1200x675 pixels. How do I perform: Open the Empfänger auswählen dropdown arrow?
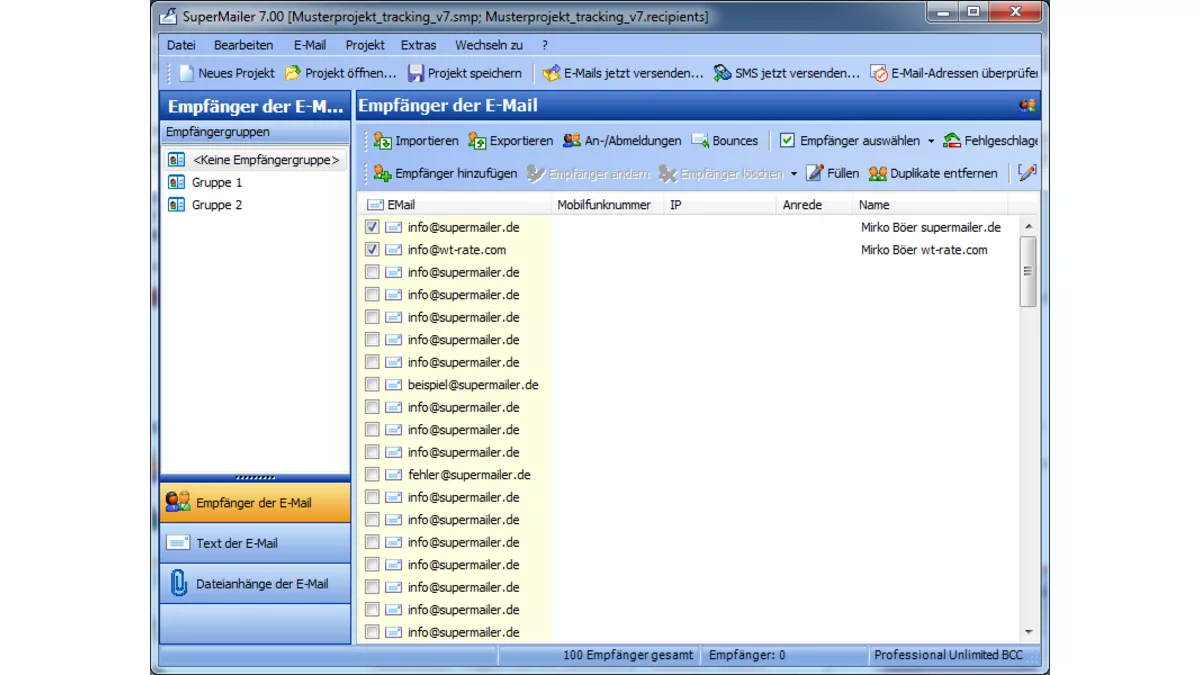(x=930, y=140)
